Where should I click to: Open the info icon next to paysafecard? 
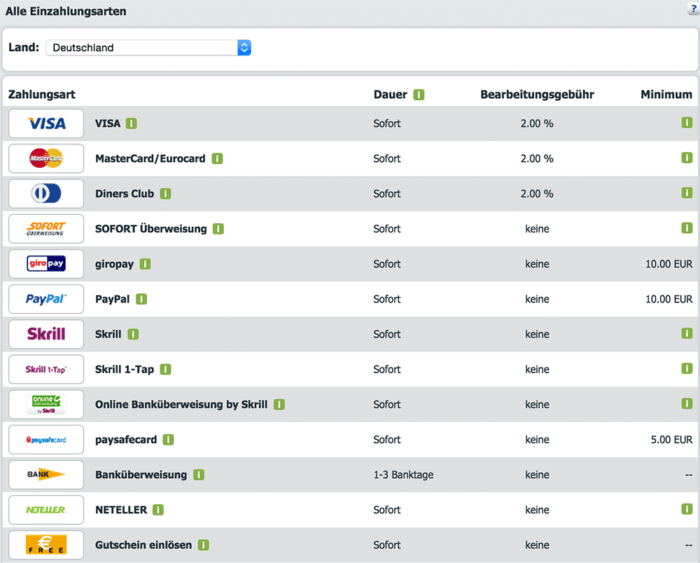pyautogui.click(x=168, y=440)
